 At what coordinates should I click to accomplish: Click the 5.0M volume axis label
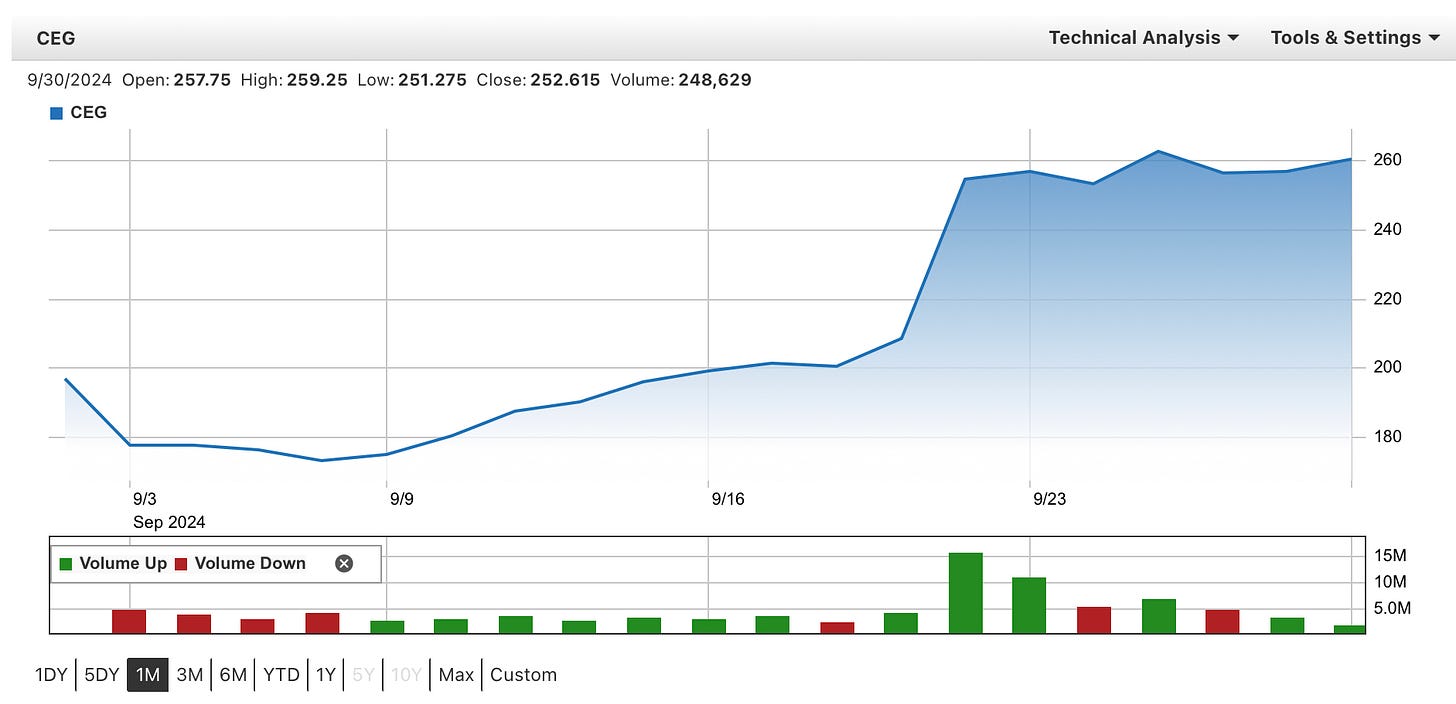[x=1393, y=608]
